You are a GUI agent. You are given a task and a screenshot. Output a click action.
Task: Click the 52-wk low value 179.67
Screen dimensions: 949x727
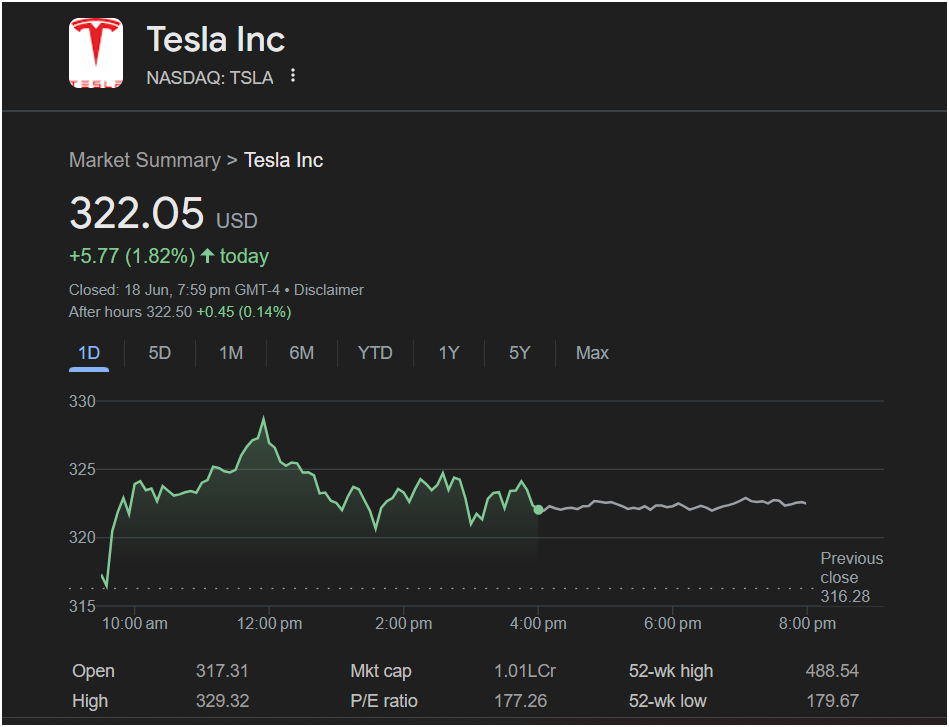tap(832, 701)
